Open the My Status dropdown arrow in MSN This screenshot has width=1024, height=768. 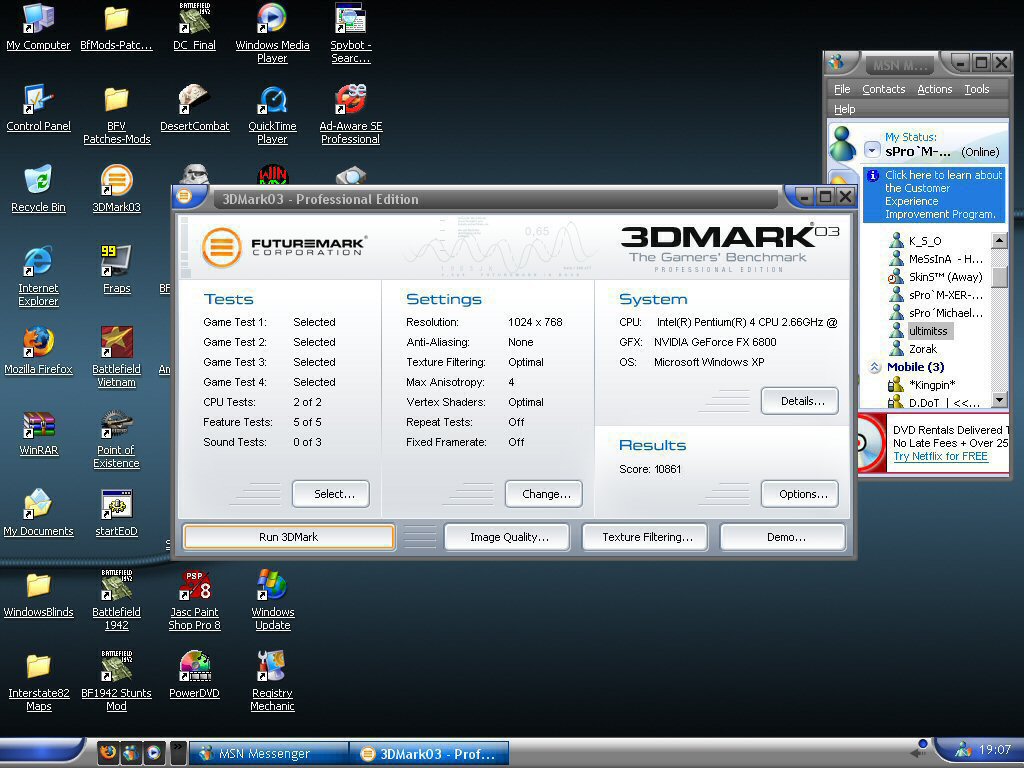click(872, 150)
